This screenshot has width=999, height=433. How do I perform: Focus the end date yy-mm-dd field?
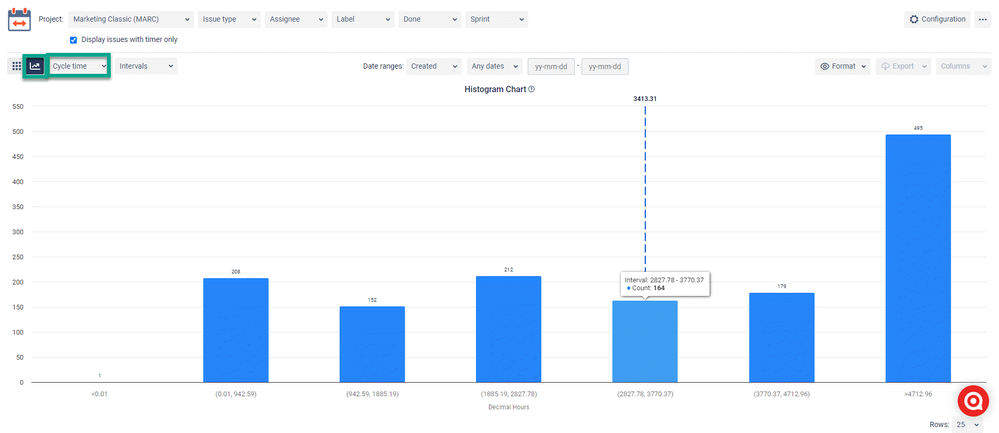(605, 66)
